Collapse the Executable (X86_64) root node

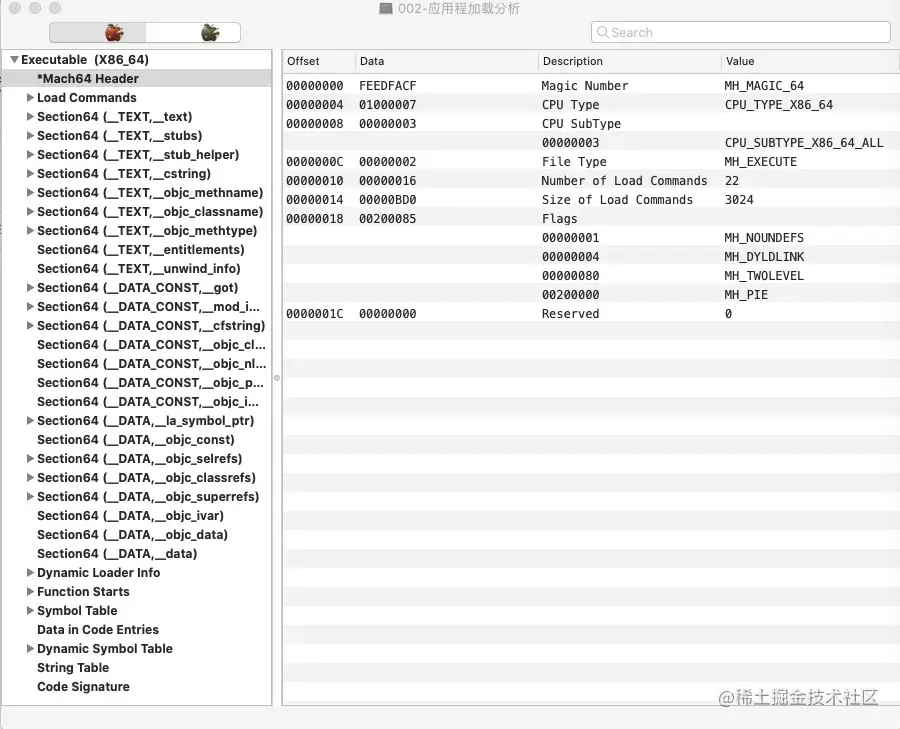14,60
